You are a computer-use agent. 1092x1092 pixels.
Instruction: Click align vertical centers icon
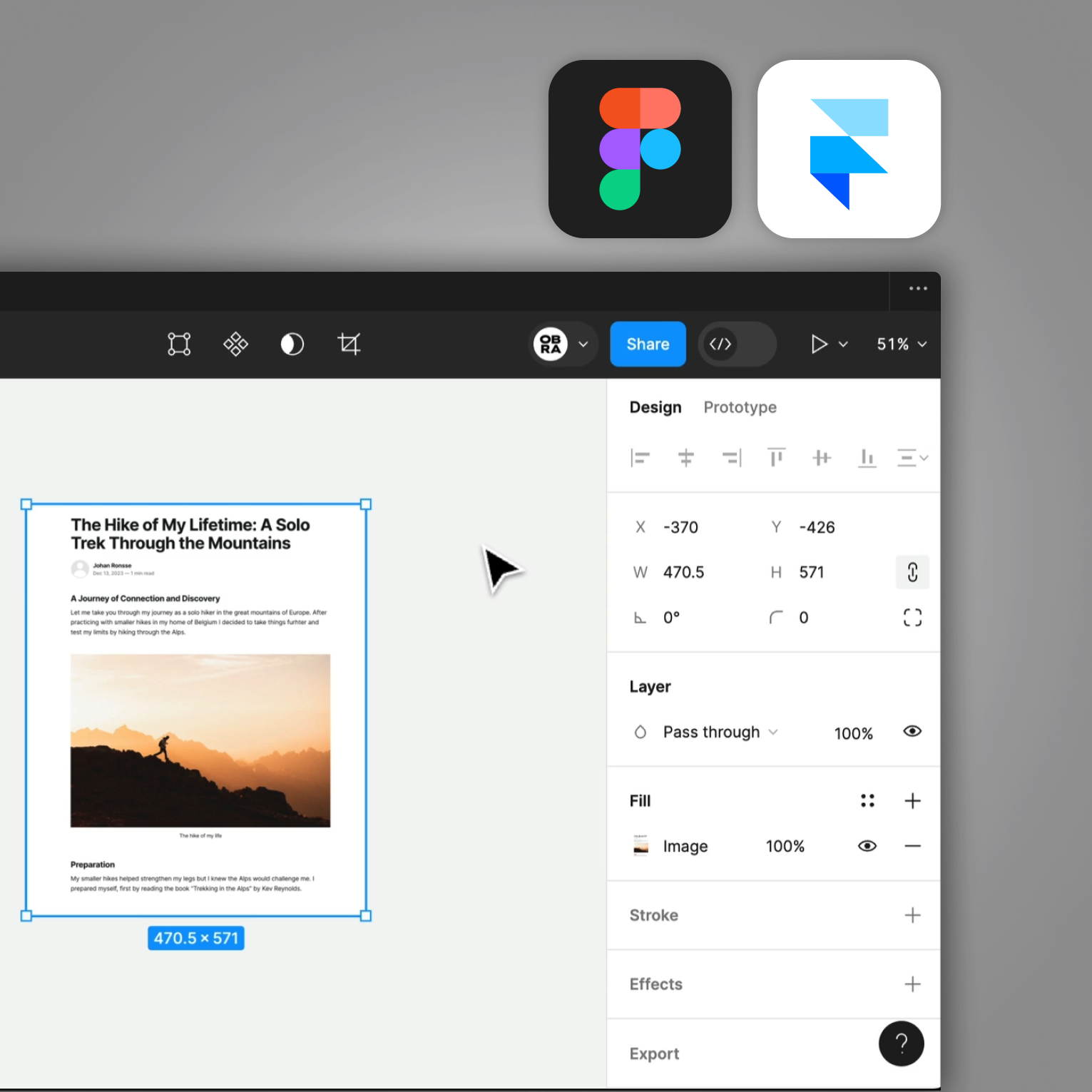(x=822, y=458)
